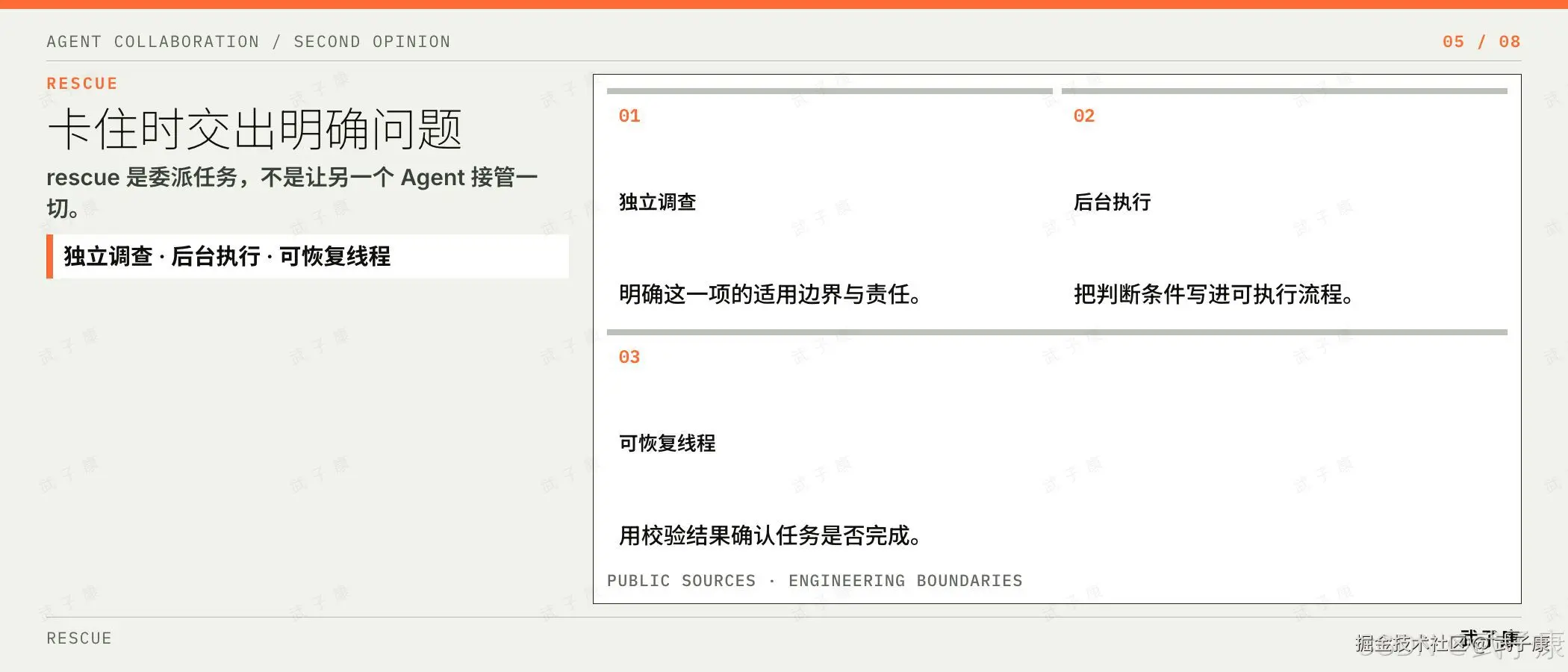
Task: Click the card heading '可恢复线程'
Action: tap(668, 443)
